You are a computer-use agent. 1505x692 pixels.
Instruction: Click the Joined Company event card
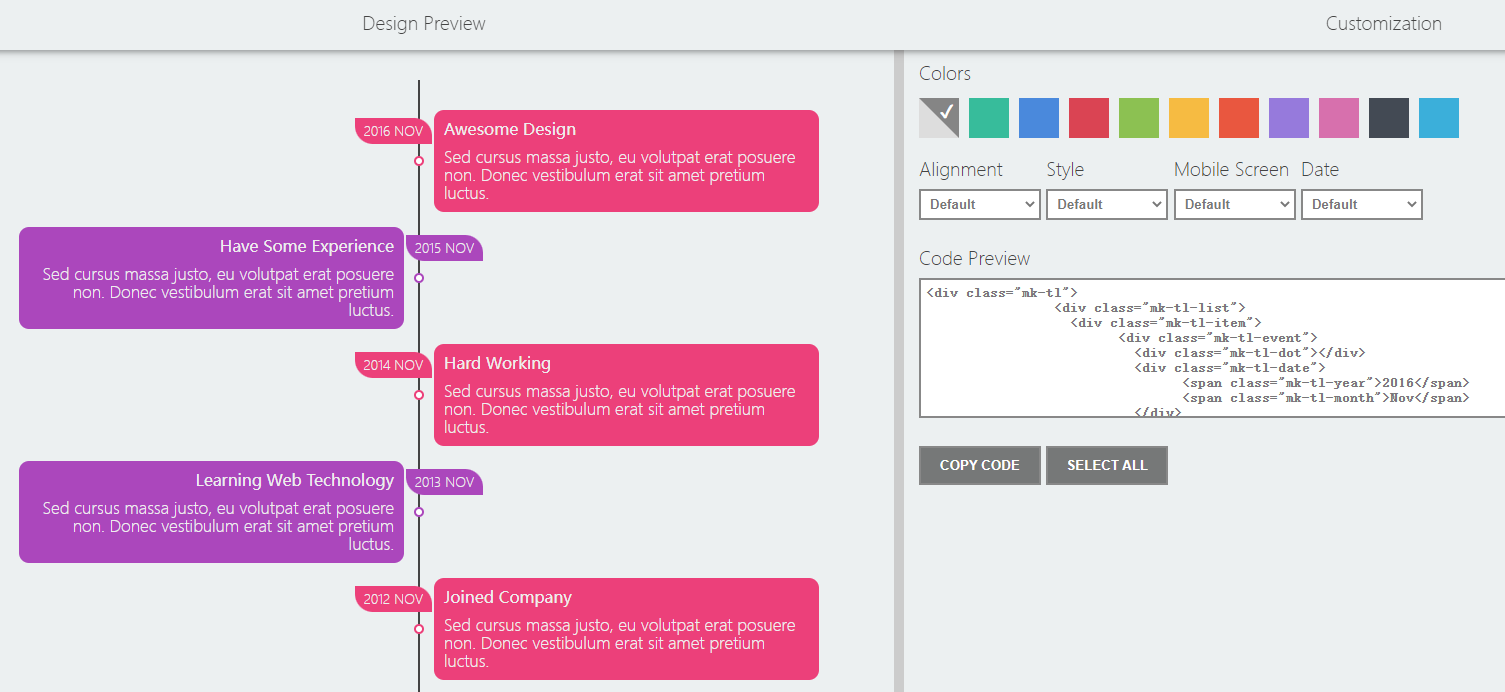click(626, 629)
